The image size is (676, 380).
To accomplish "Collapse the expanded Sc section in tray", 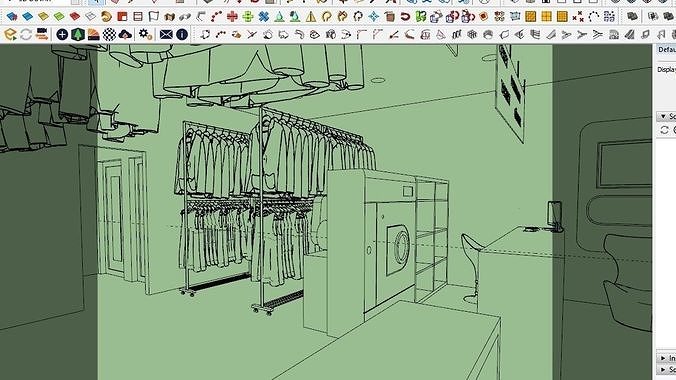I will (663, 116).
